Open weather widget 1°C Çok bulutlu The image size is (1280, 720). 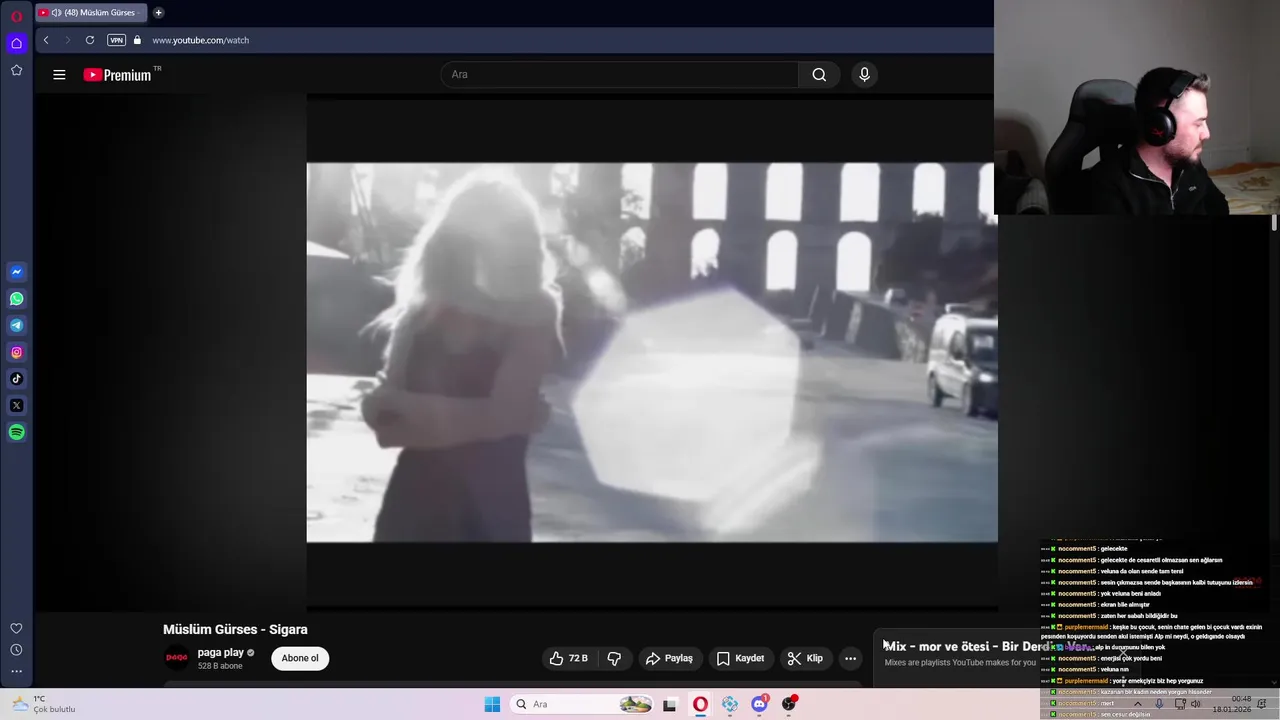[x=44, y=704]
